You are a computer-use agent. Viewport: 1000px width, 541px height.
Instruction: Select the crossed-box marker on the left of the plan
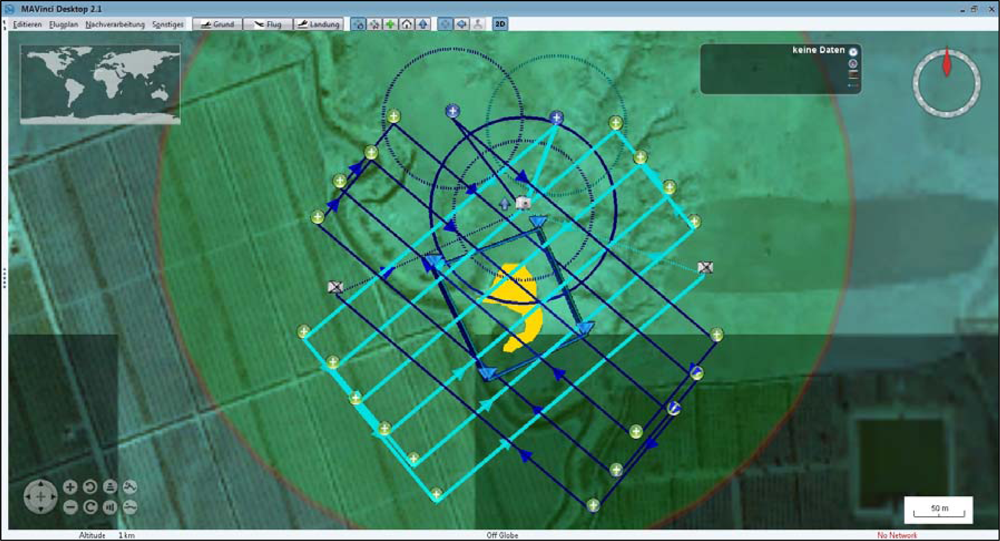coord(335,287)
